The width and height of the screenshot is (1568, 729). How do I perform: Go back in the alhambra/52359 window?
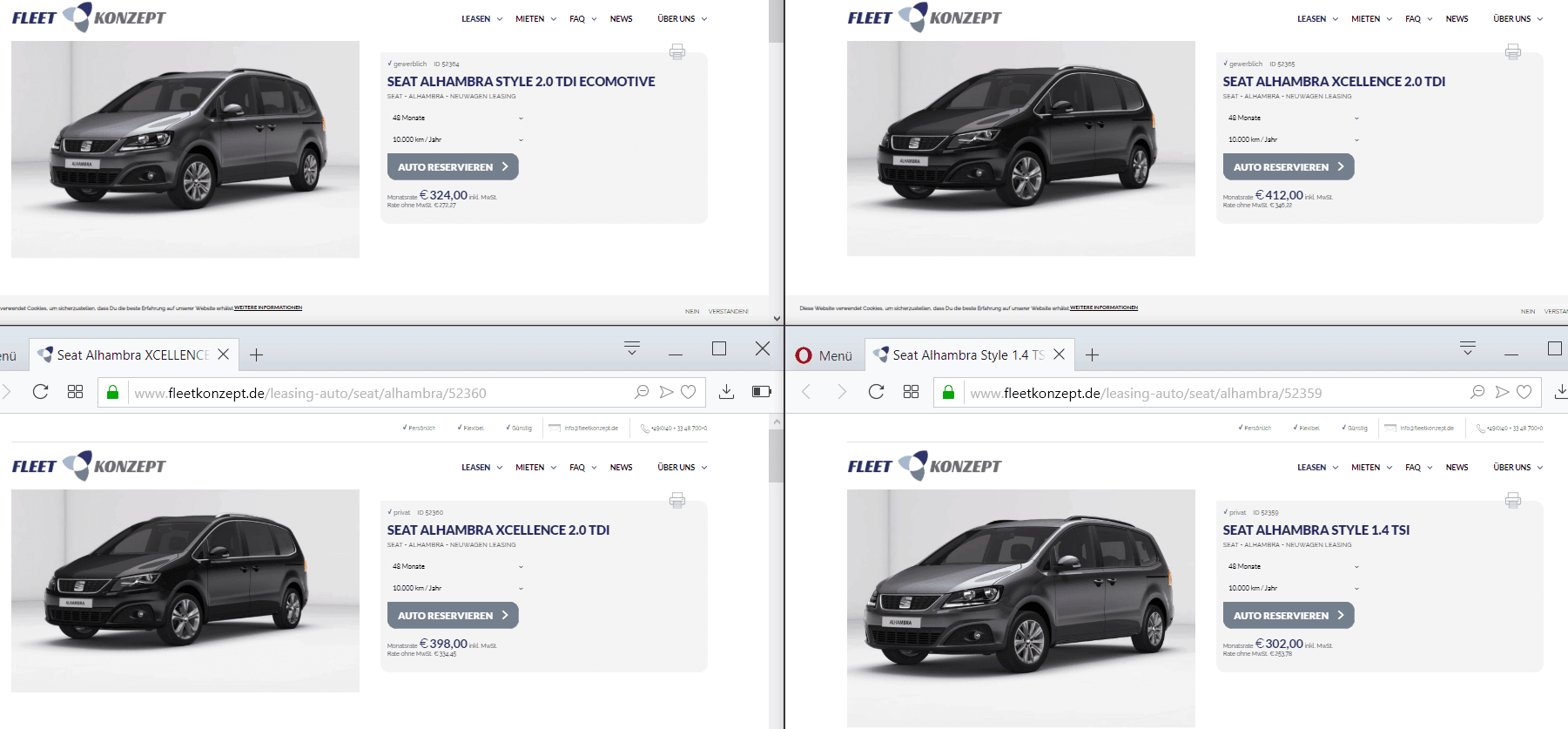coord(806,392)
